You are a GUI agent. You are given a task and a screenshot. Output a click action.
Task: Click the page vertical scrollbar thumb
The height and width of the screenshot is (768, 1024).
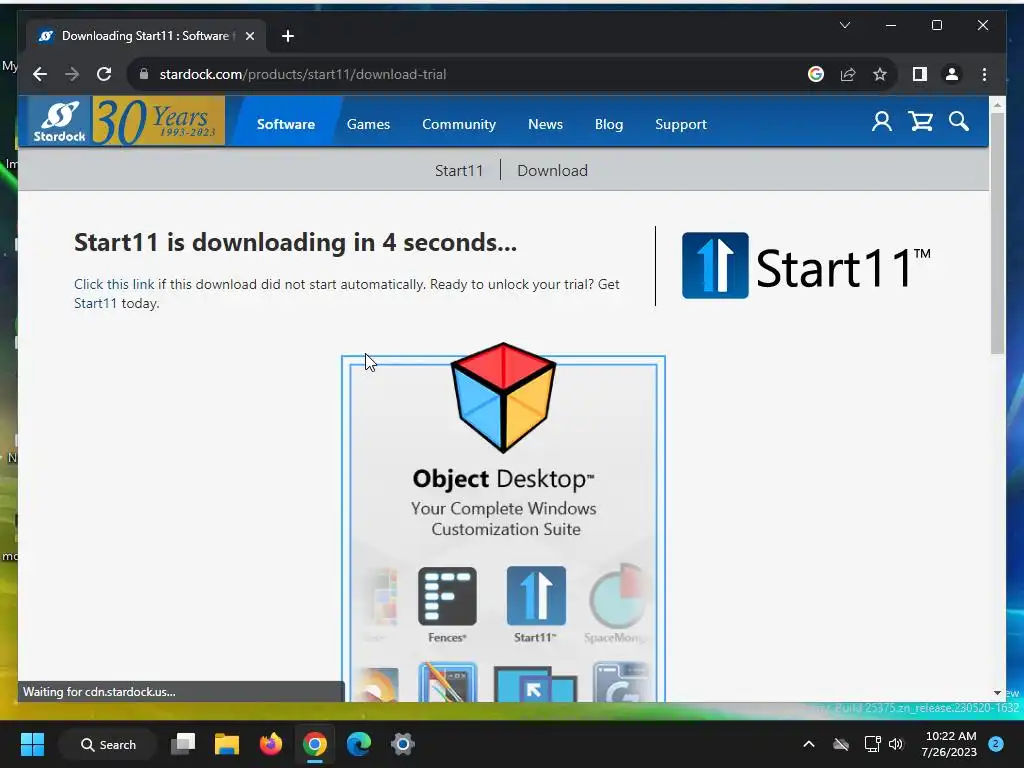coord(997,233)
